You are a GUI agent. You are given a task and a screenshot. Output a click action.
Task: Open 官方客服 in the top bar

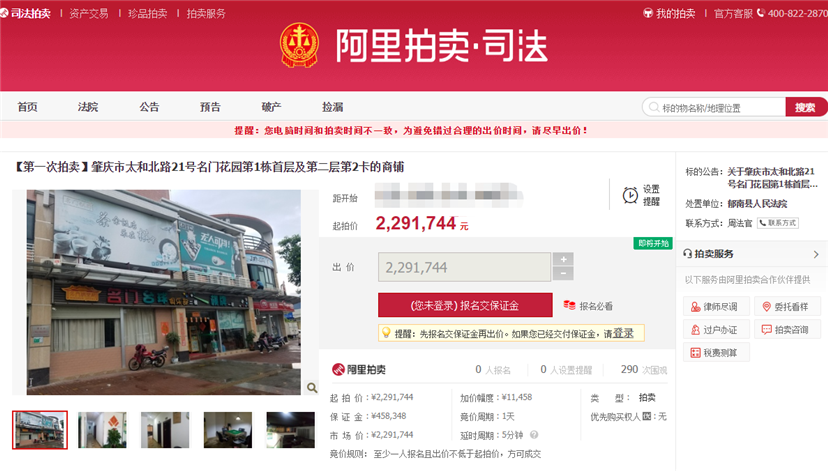pos(733,13)
